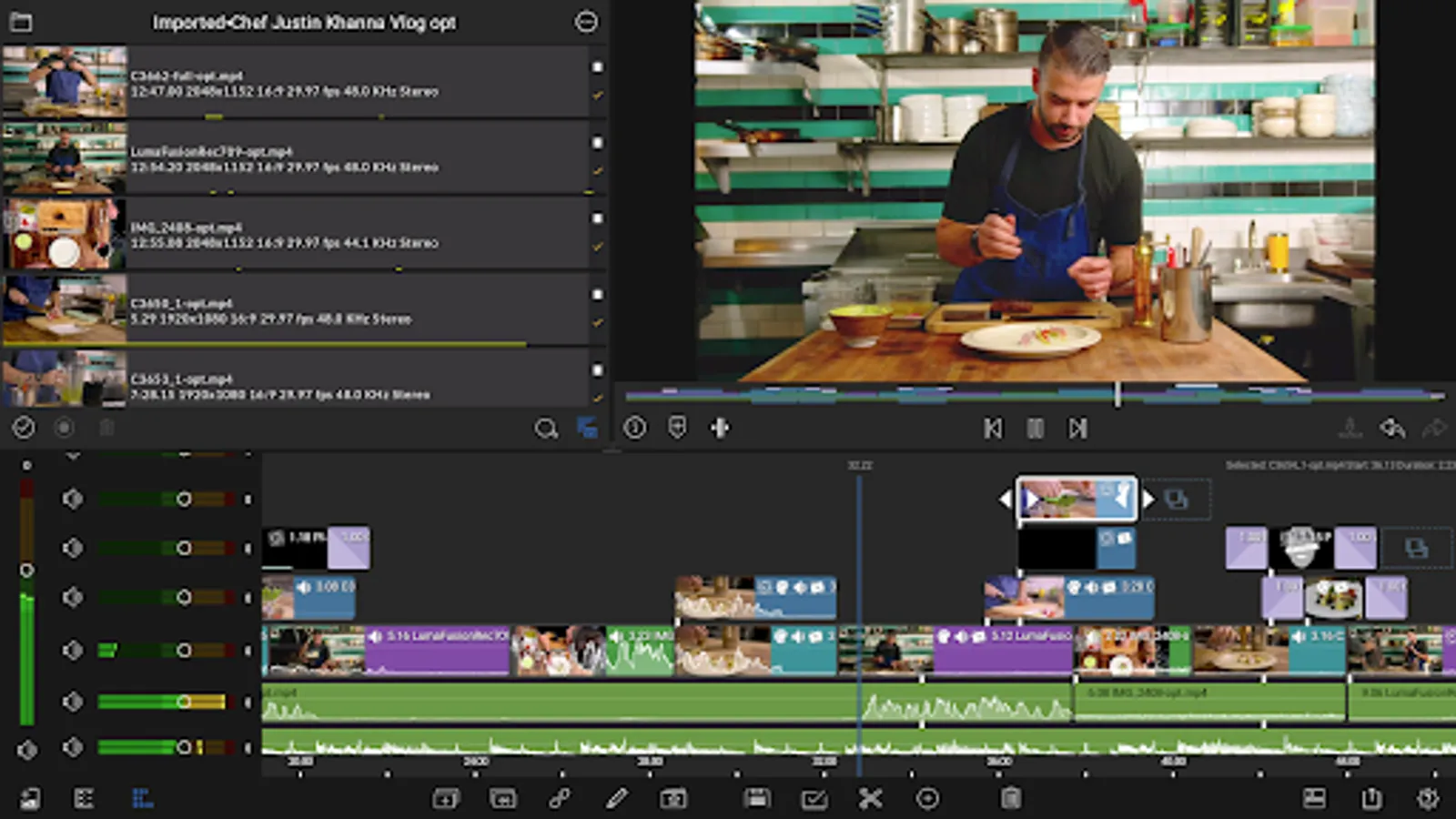The width and height of the screenshot is (1456, 819).
Task: Check the box on the LumaFusionRec clip row
Action: click(598, 143)
